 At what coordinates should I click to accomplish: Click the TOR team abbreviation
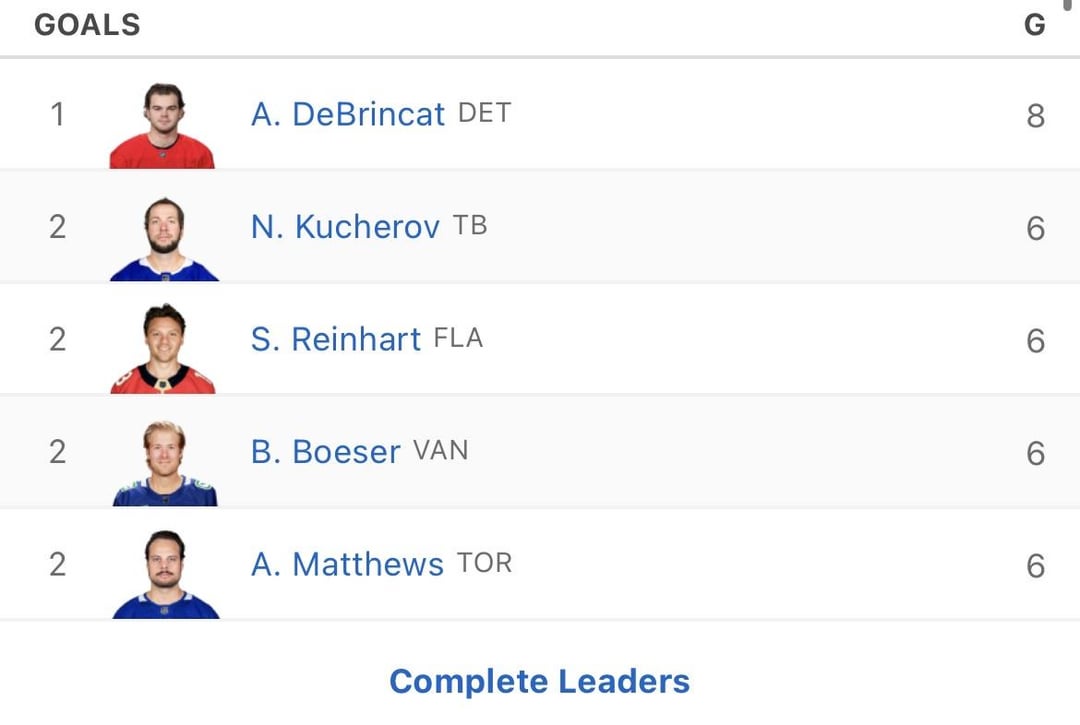click(x=484, y=564)
